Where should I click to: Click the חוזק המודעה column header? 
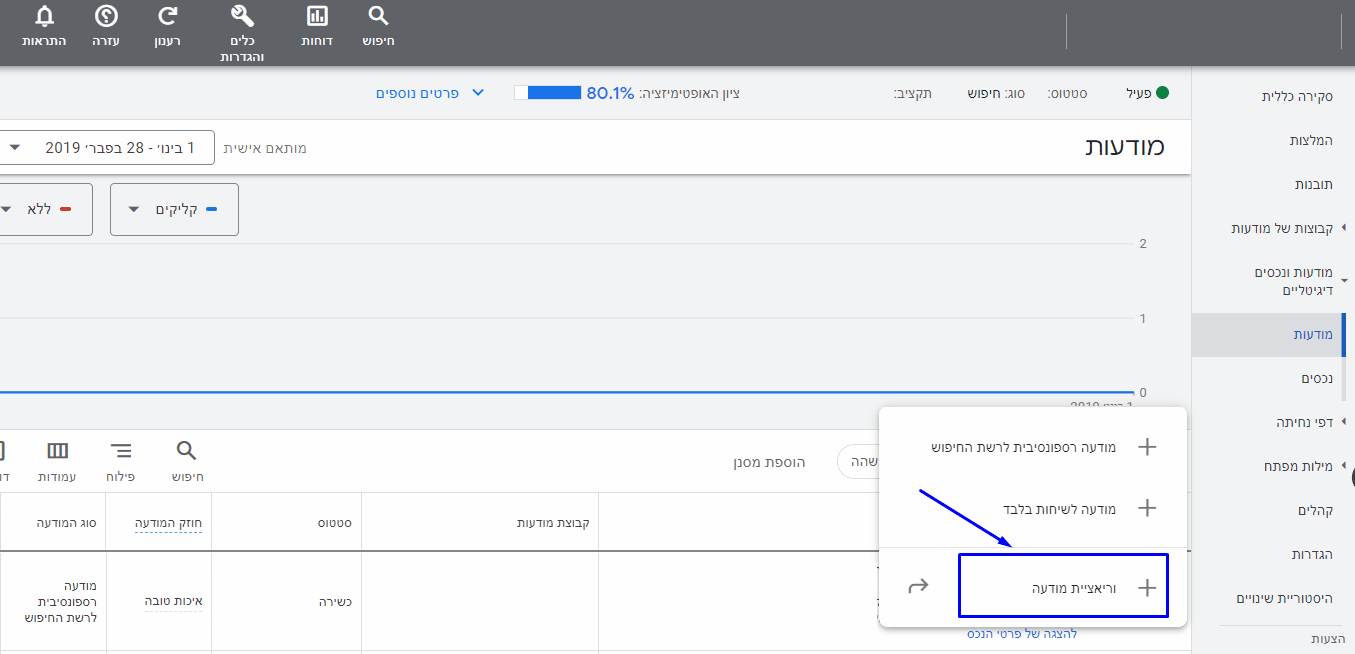[x=169, y=522]
